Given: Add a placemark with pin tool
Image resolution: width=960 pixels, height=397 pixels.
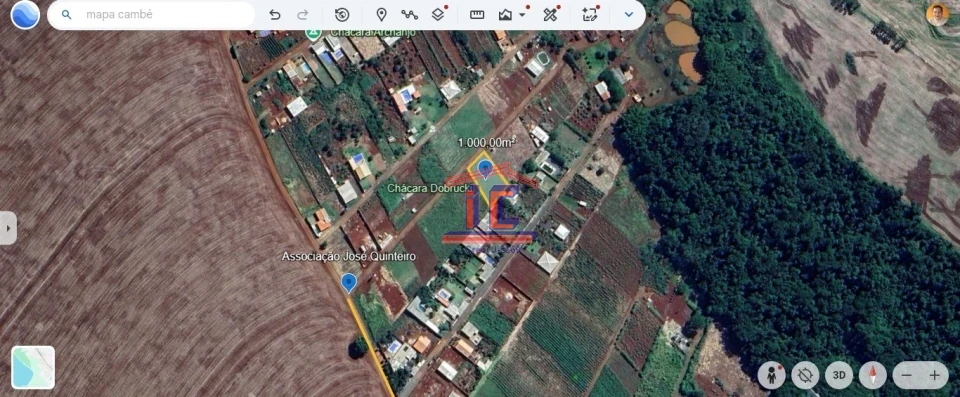Looking at the screenshot, I should 381,15.
